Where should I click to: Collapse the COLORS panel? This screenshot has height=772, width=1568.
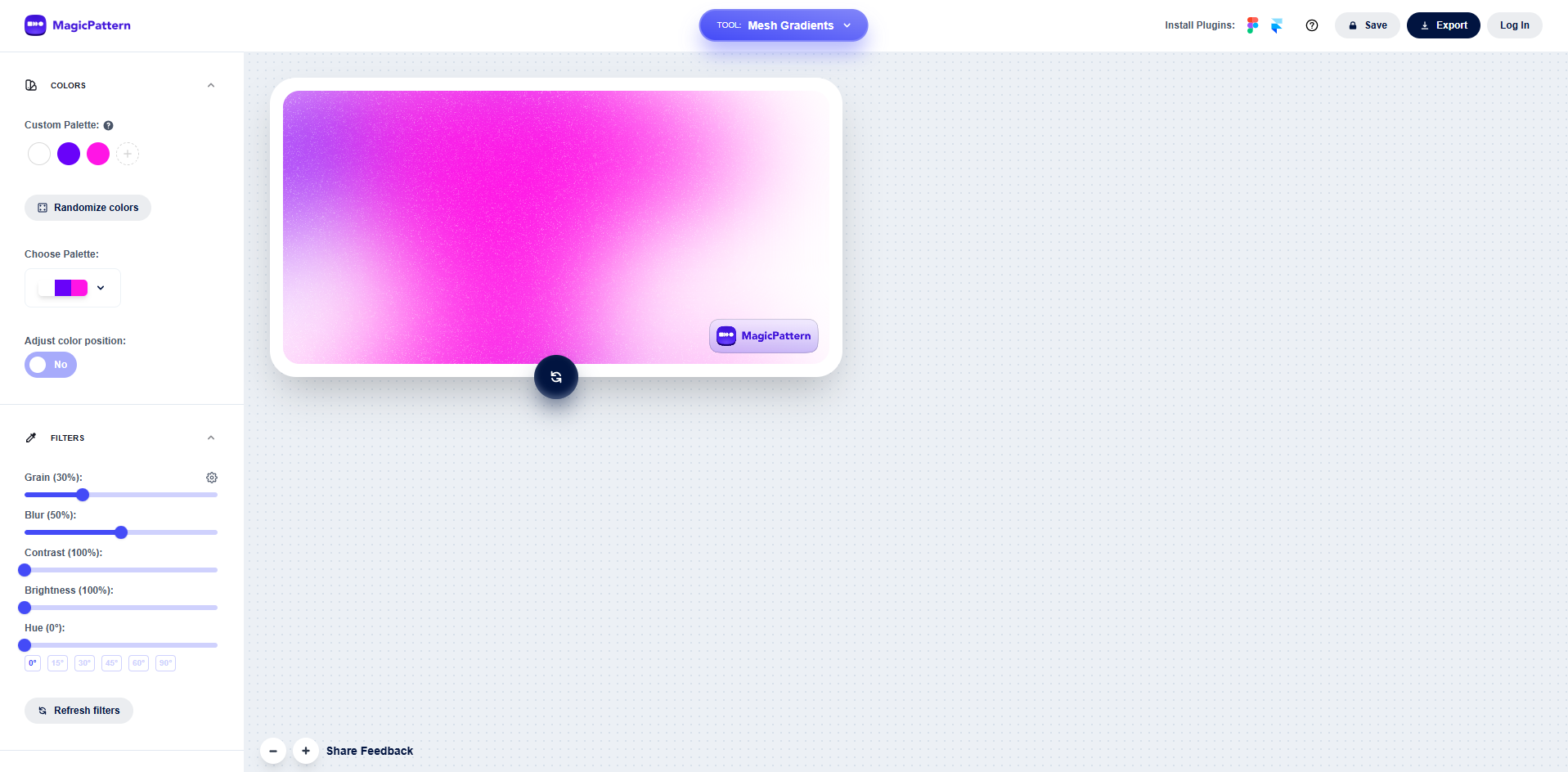coord(211,85)
